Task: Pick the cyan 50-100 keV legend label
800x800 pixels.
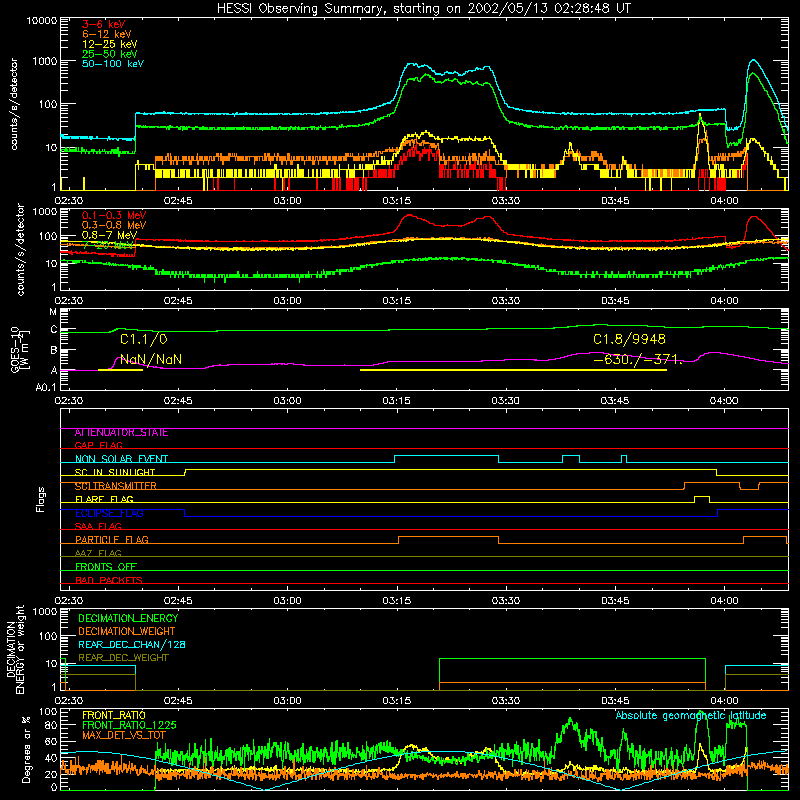Action: (113, 64)
